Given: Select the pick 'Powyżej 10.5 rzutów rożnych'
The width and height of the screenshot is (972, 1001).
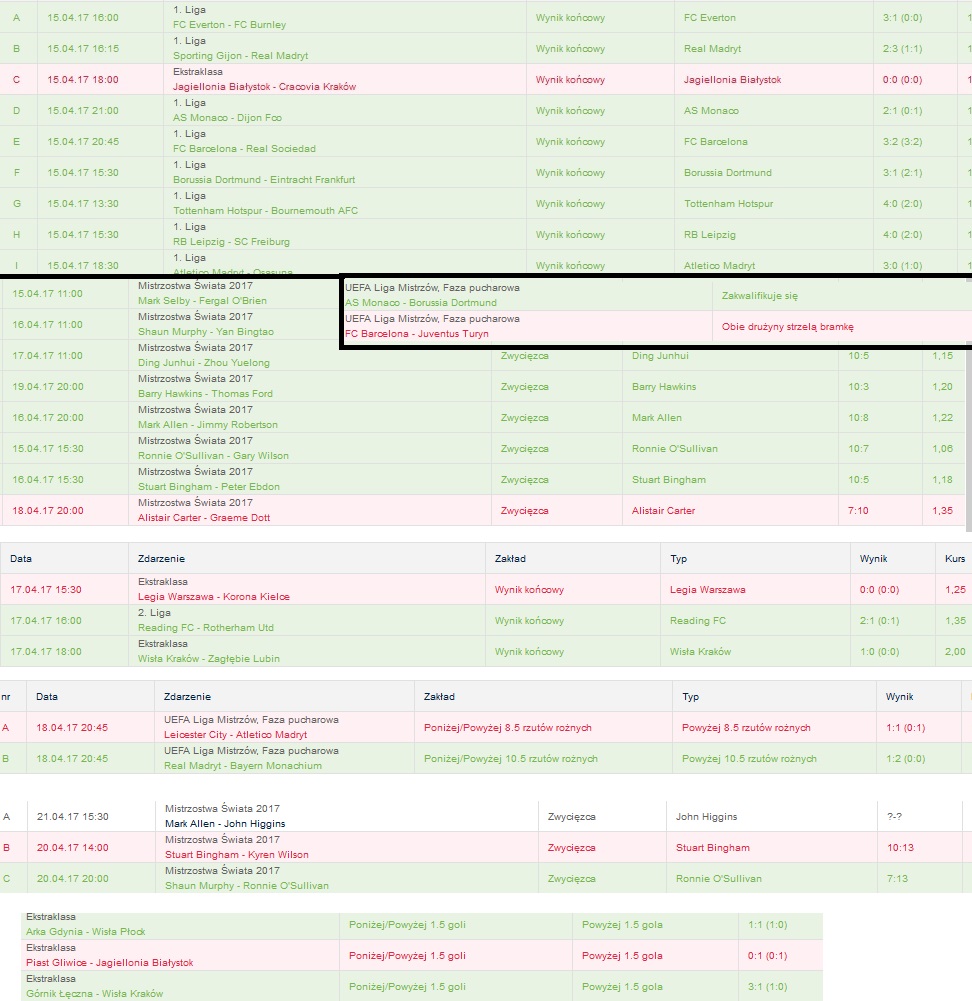Looking at the screenshot, I should tap(749, 759).
